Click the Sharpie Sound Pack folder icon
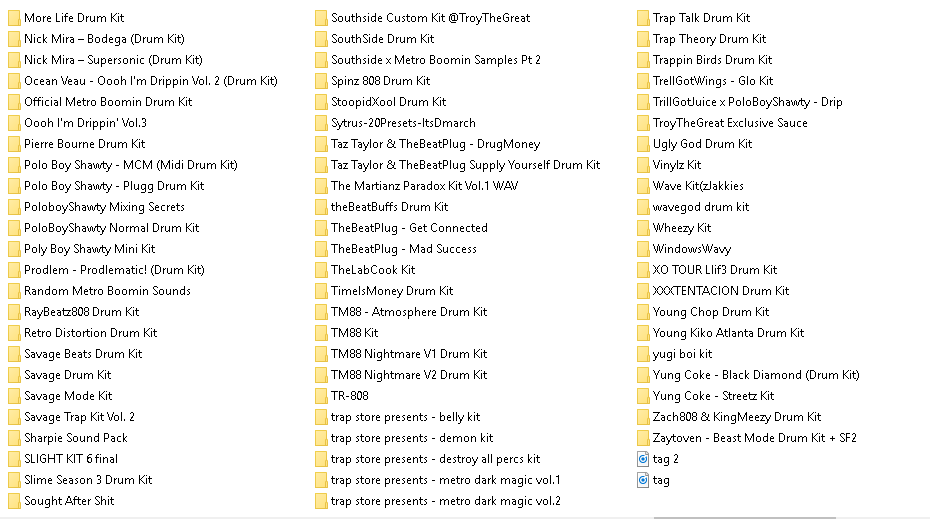This screenshot has width=930, height=519. 14,438
